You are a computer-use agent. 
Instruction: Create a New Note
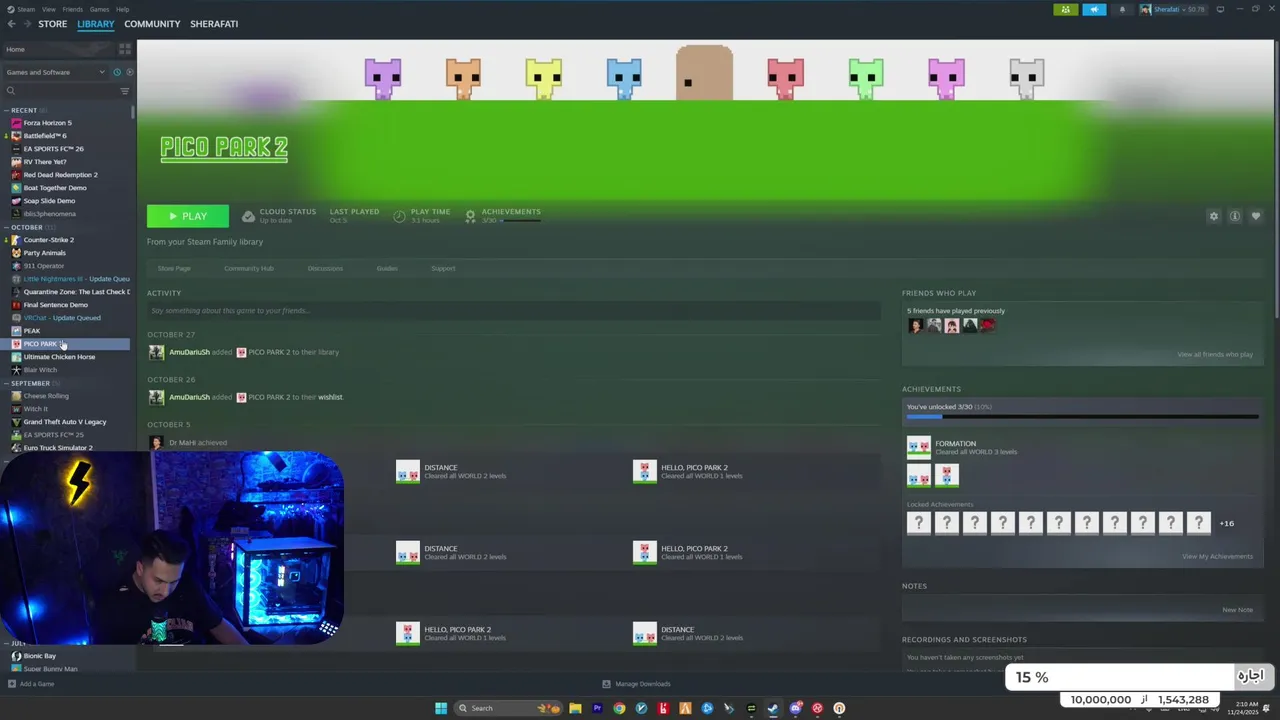click(1237, 609)
